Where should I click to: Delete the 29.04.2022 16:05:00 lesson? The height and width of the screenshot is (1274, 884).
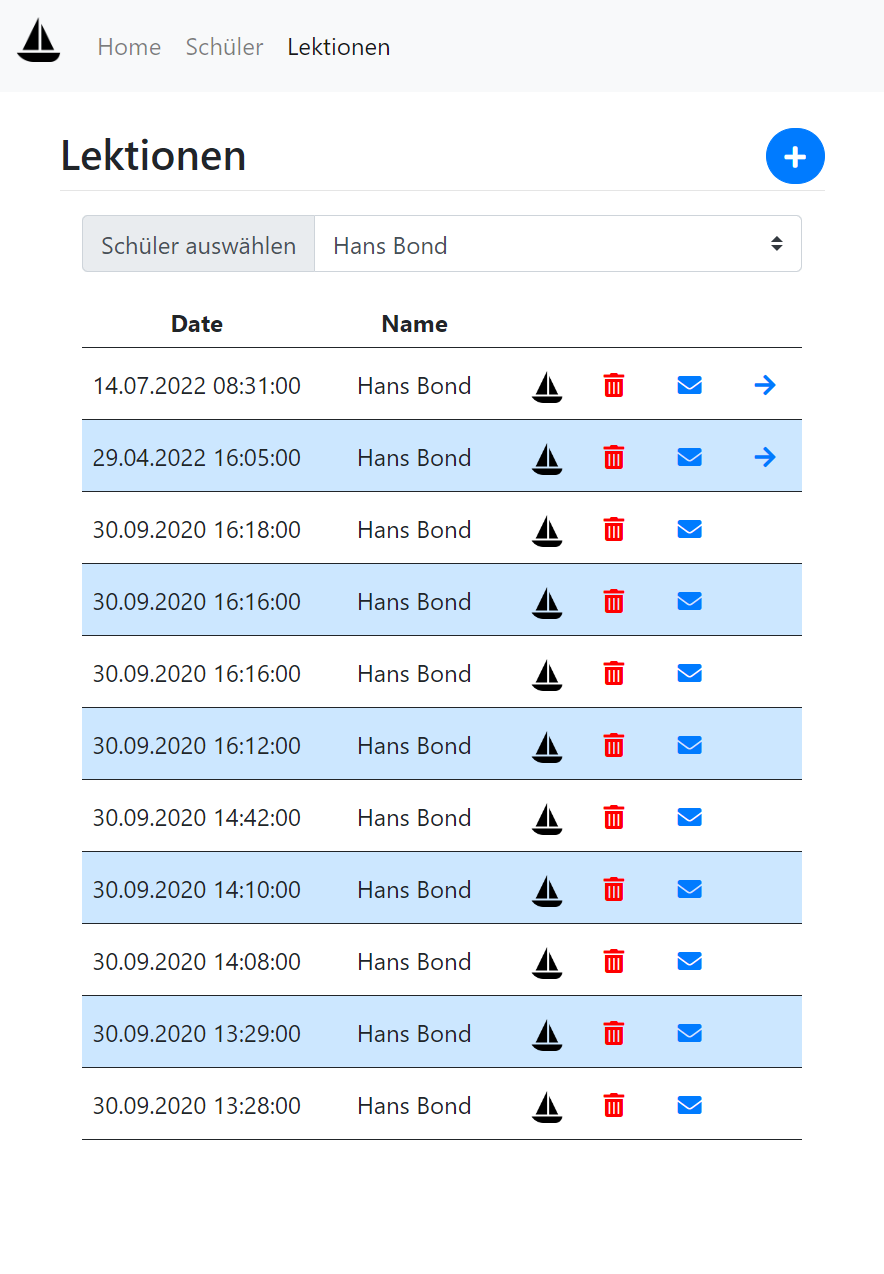(x=614, y=457)
